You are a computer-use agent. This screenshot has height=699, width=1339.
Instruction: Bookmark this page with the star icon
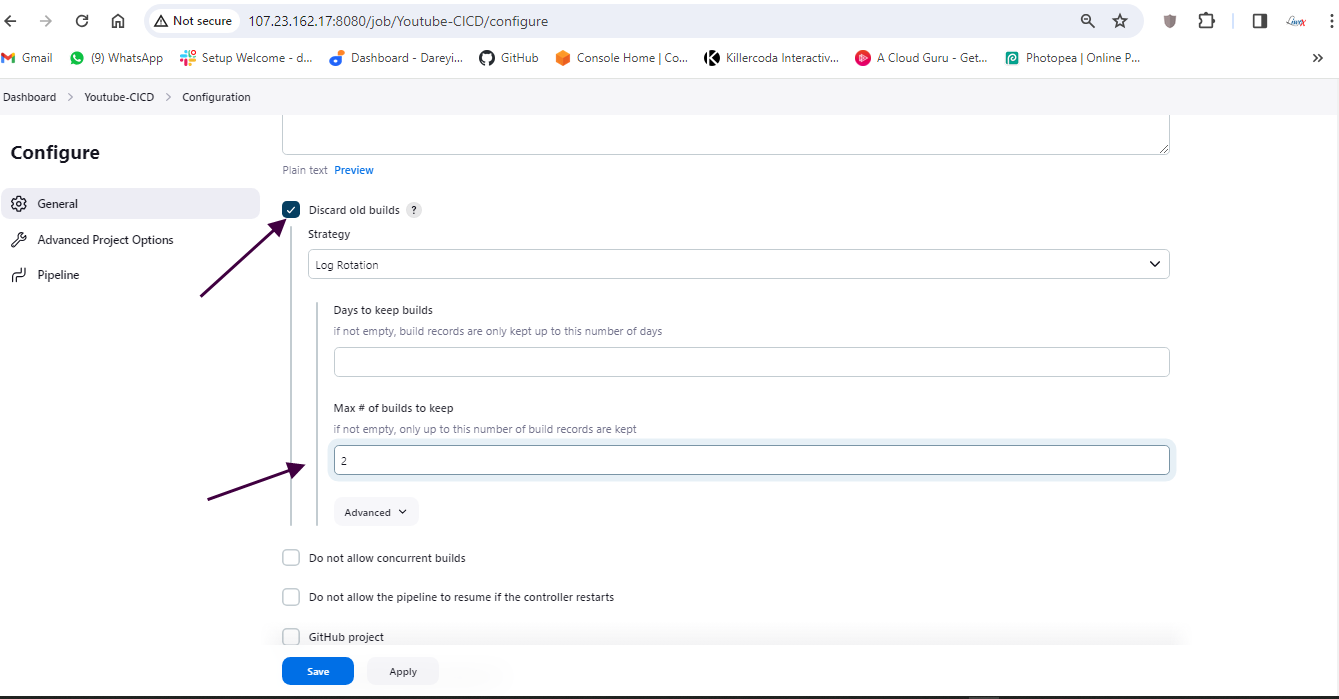pos(1120,21)
